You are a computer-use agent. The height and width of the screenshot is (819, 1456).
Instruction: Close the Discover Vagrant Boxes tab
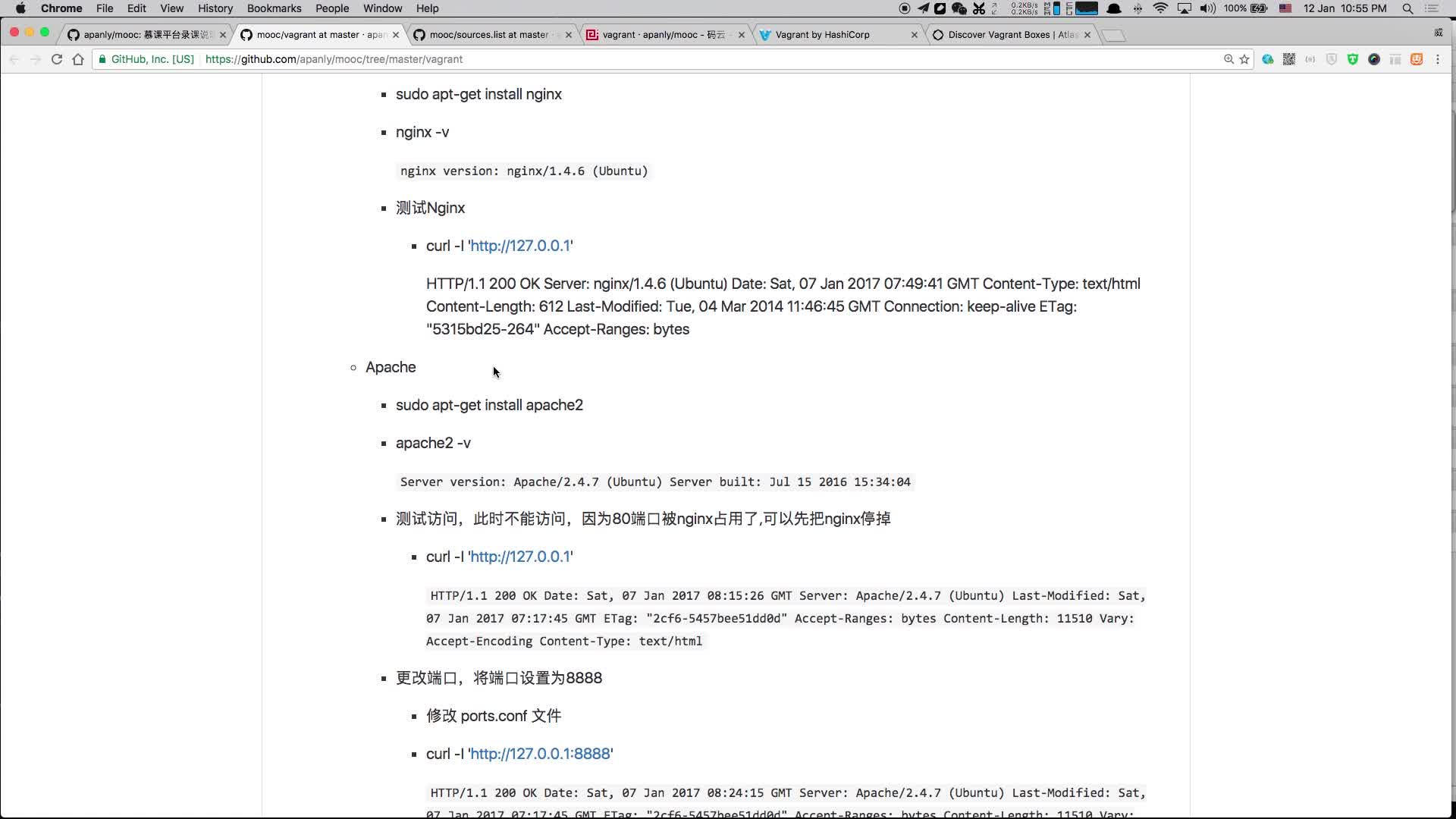click(1087, 35)
